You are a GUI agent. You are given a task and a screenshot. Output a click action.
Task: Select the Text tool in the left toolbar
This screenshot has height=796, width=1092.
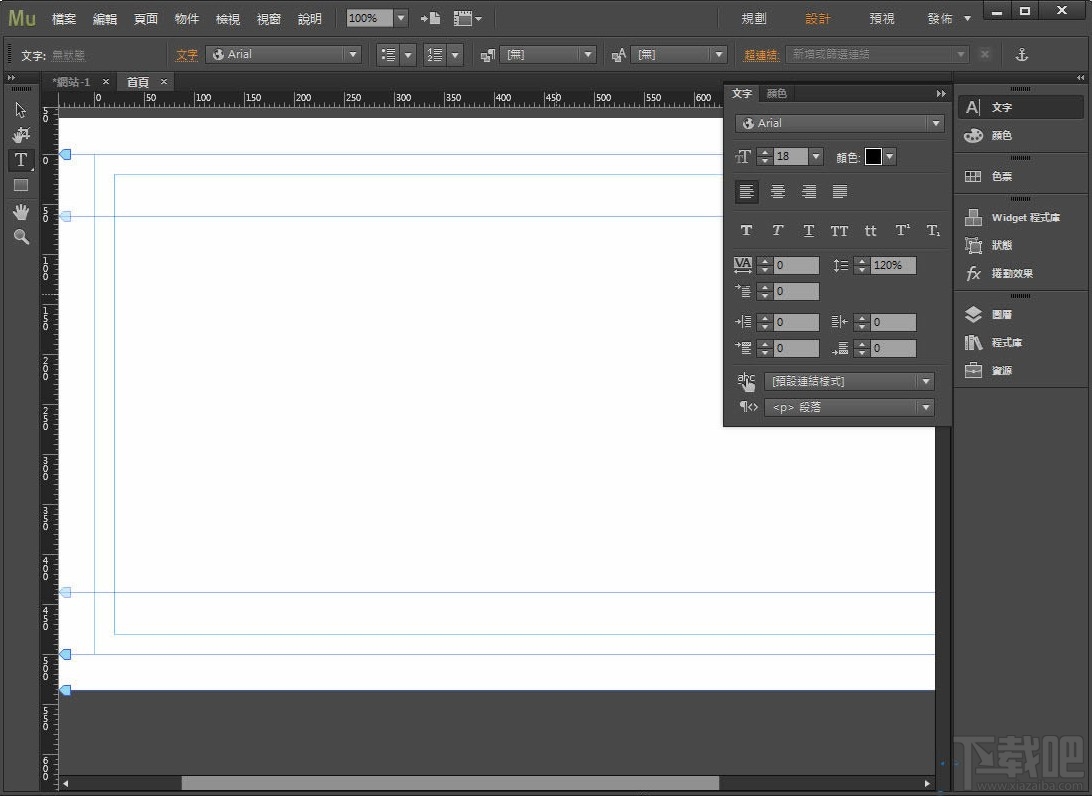point(20,160)
